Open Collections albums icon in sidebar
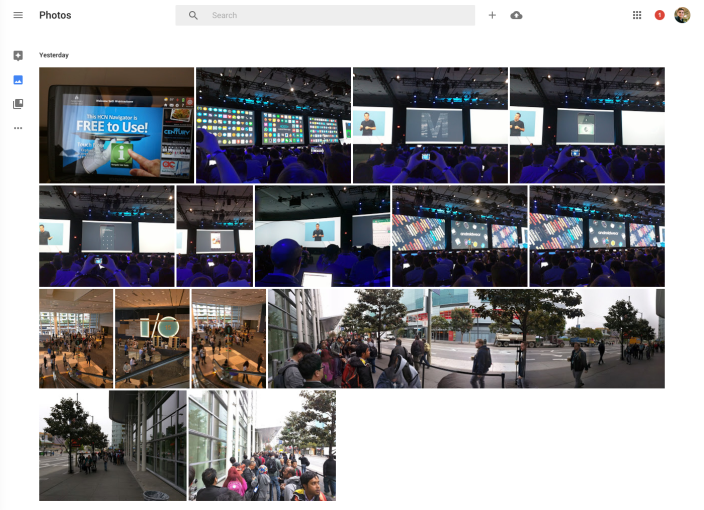The width and height of the screenshot is (704, 510). [18, 104]
